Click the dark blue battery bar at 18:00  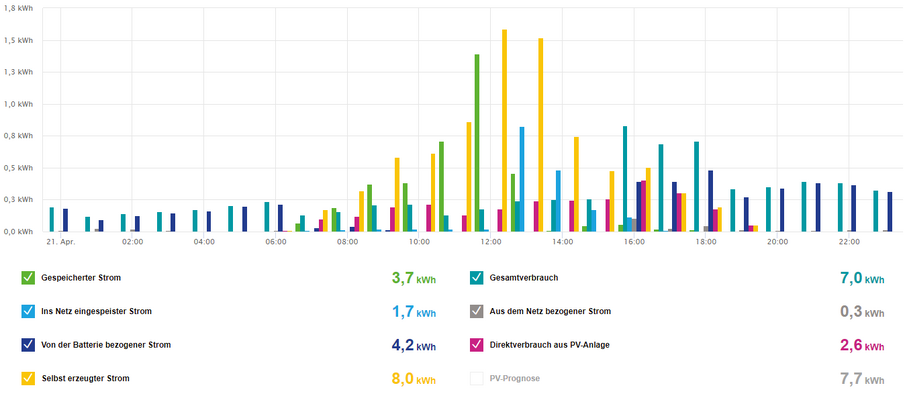[x=710, y=201]
